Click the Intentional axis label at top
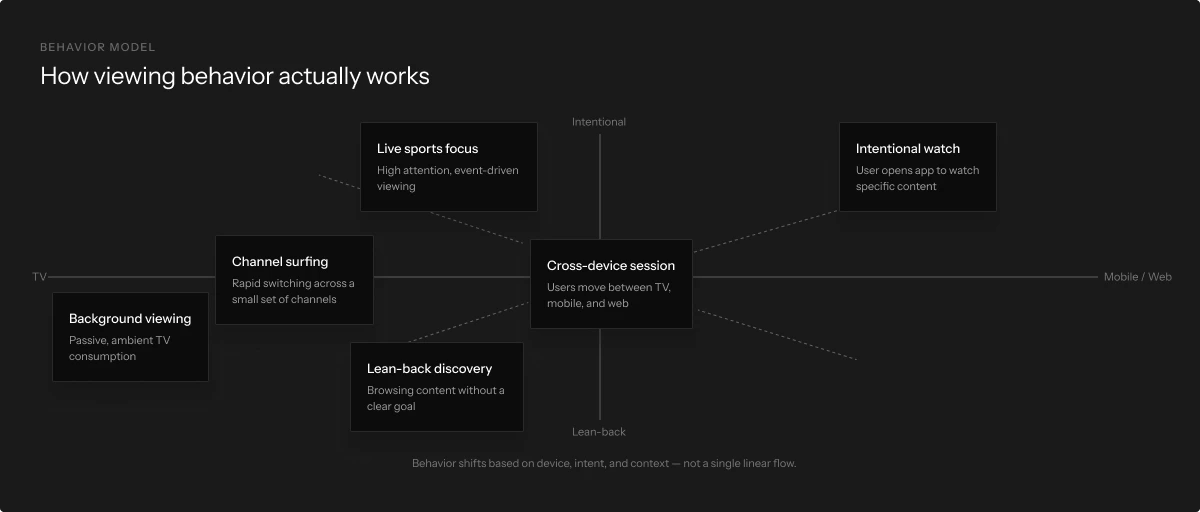The height and width of the screenshot is (512, 1200). point(599,122)
